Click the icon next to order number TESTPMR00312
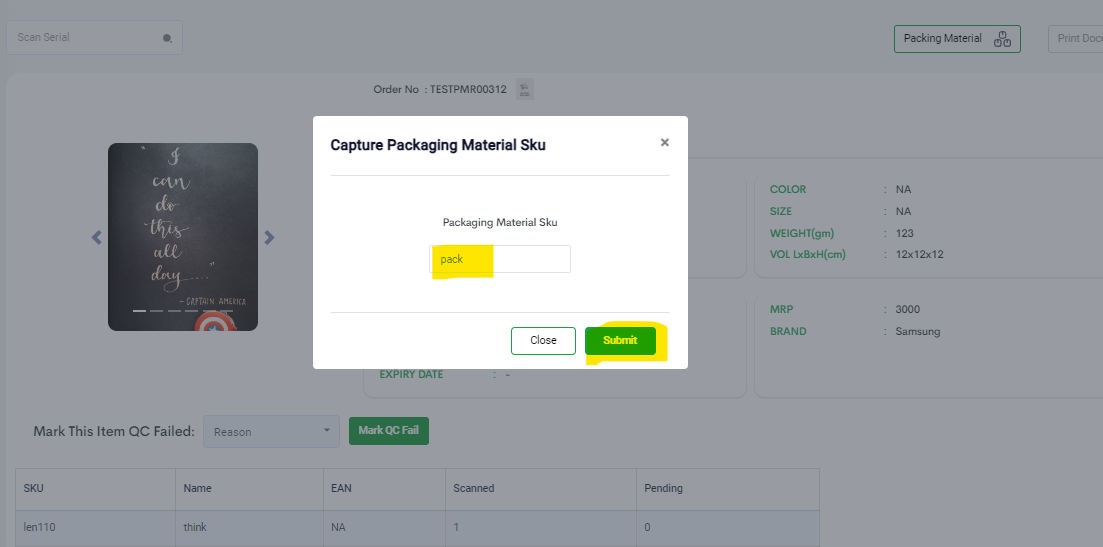Screen dimensions: 1103x547 coord(525,89)
